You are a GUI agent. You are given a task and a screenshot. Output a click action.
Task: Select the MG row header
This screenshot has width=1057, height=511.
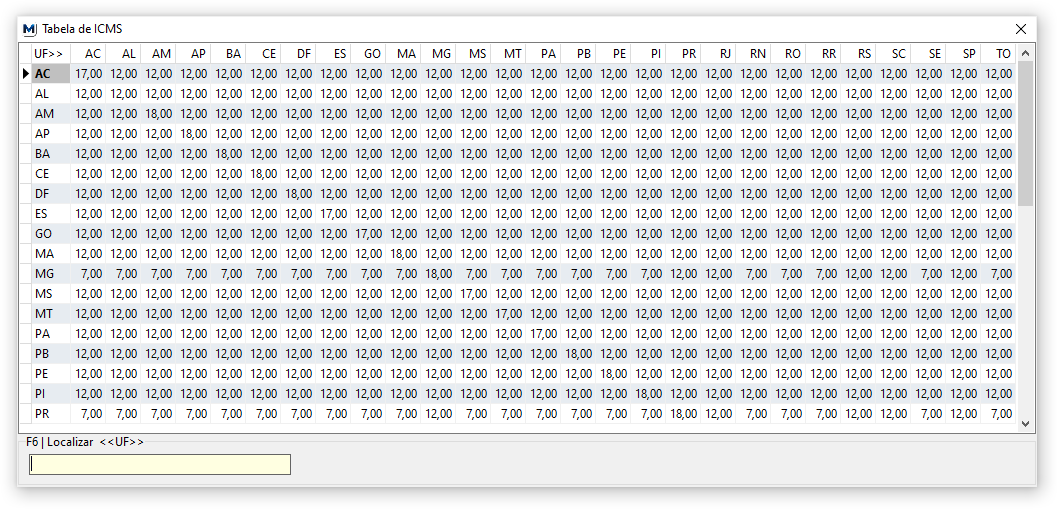pos(50,273)
